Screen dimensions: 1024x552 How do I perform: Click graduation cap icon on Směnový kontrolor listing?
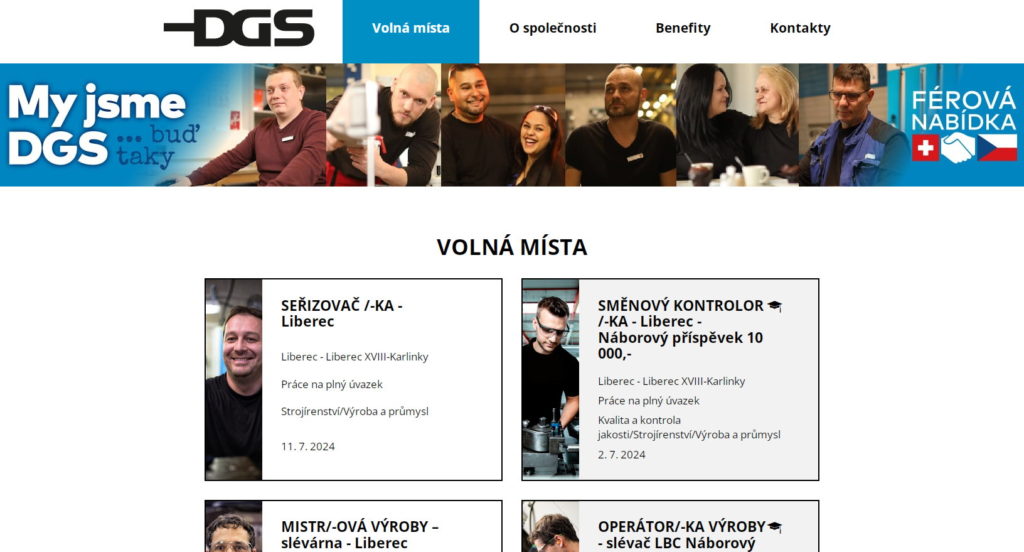[775, 306]
